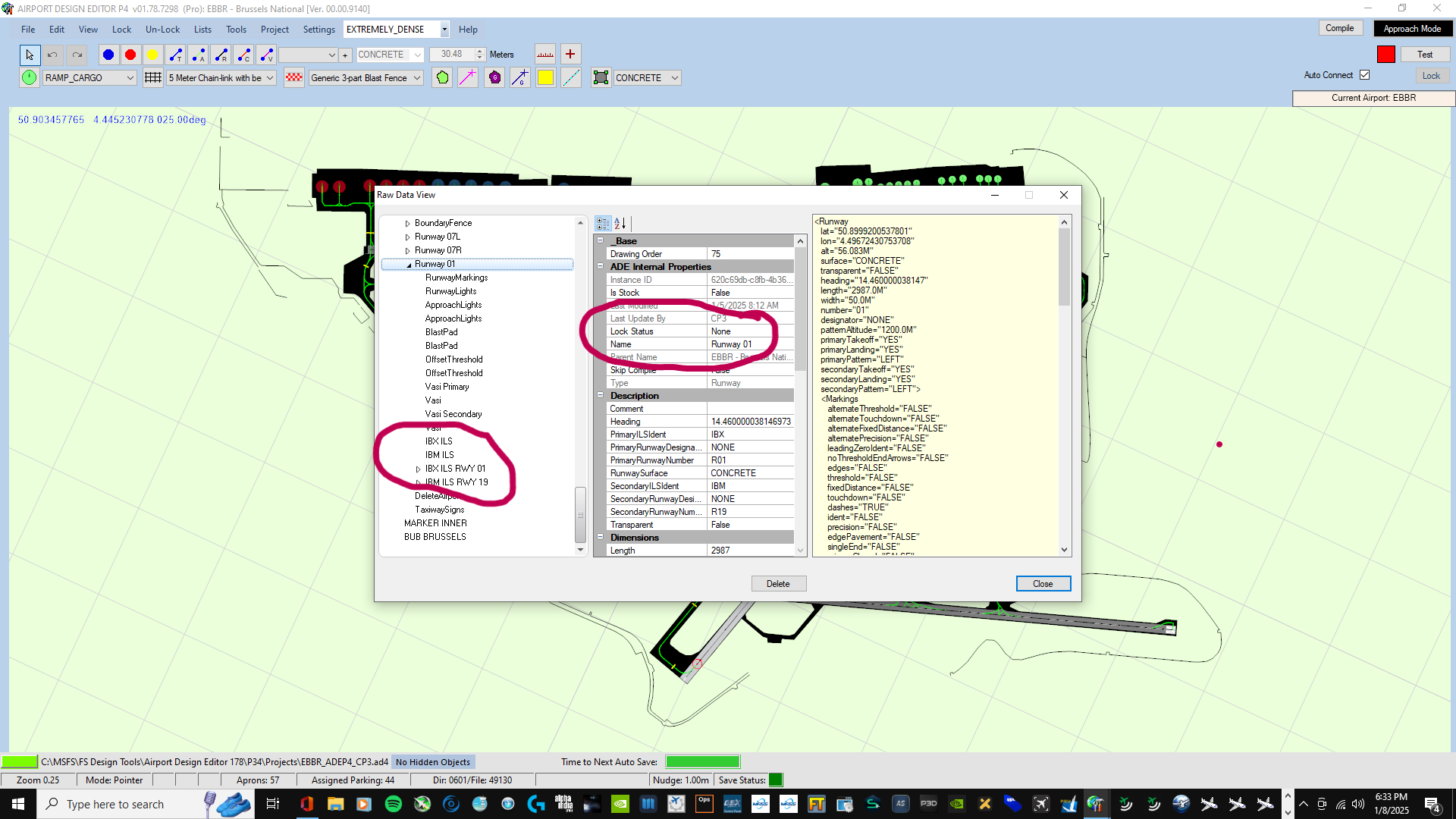This screenshot has width=1456, height=819.
Task: Collapse the Runway 01 tree node
Action: 409,265
